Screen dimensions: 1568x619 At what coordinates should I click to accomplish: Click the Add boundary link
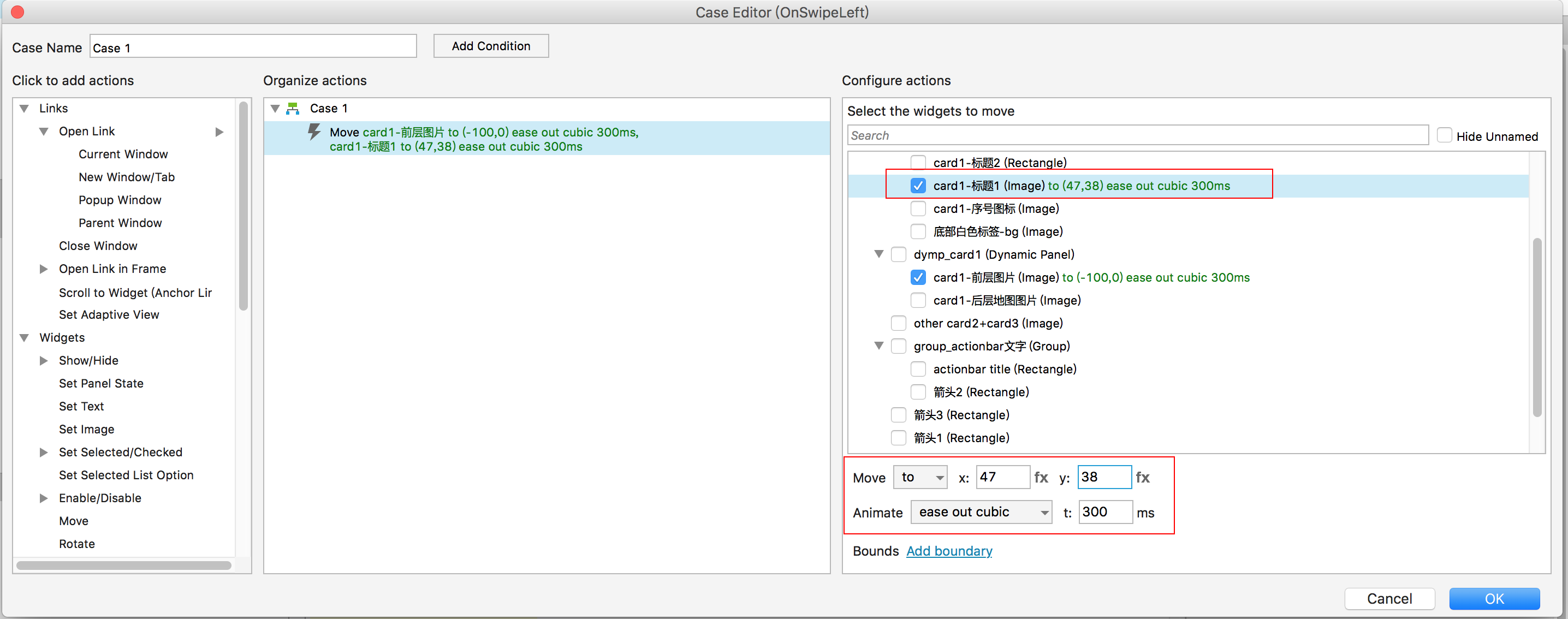[949, 551]
